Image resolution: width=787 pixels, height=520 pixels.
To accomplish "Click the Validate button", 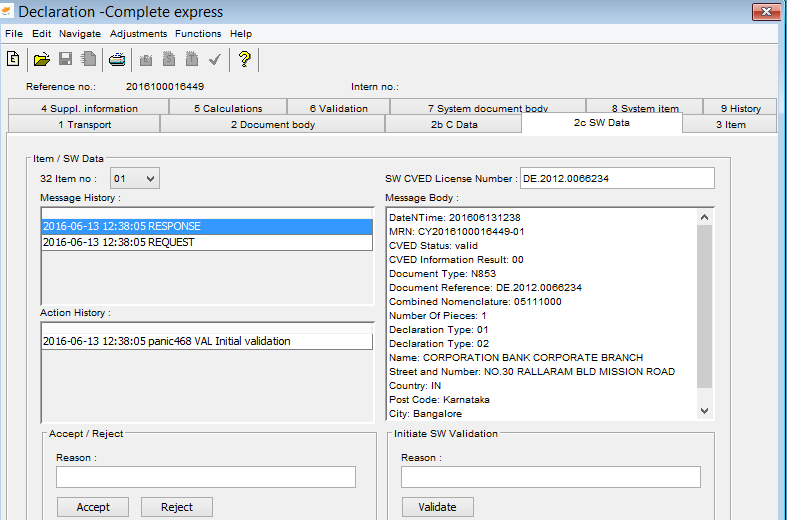I will pos(437,507).
